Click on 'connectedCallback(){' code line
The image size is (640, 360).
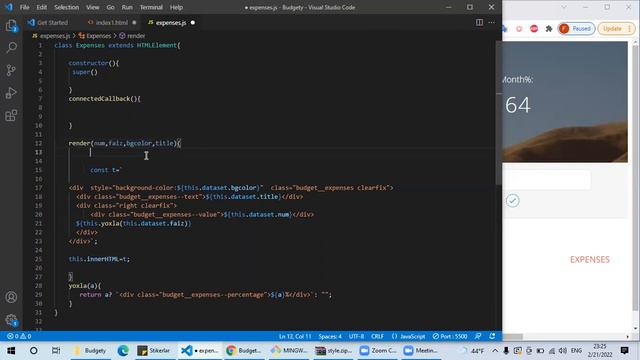tap(104, 99)
